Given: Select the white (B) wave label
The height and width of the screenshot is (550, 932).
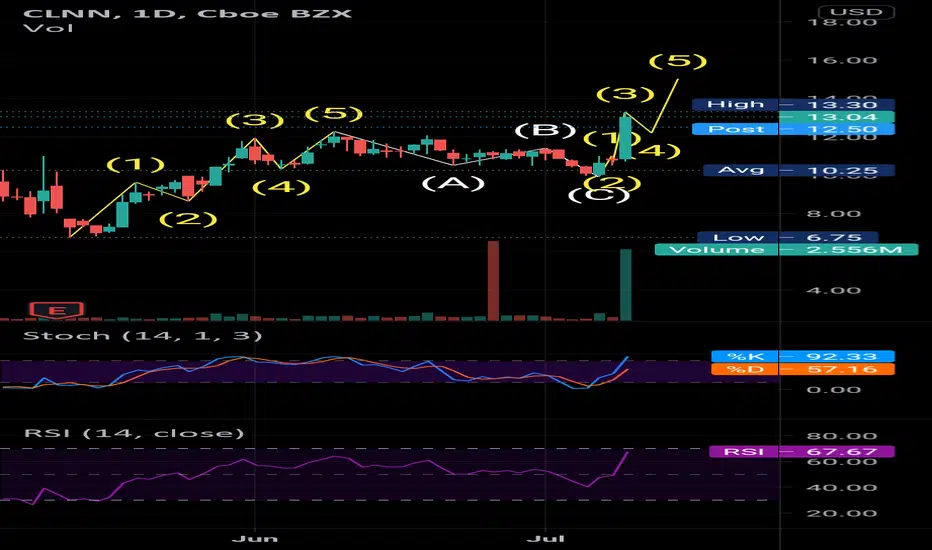Looking at the screenshot, I should pyautogui.click(x=545, y=131).
